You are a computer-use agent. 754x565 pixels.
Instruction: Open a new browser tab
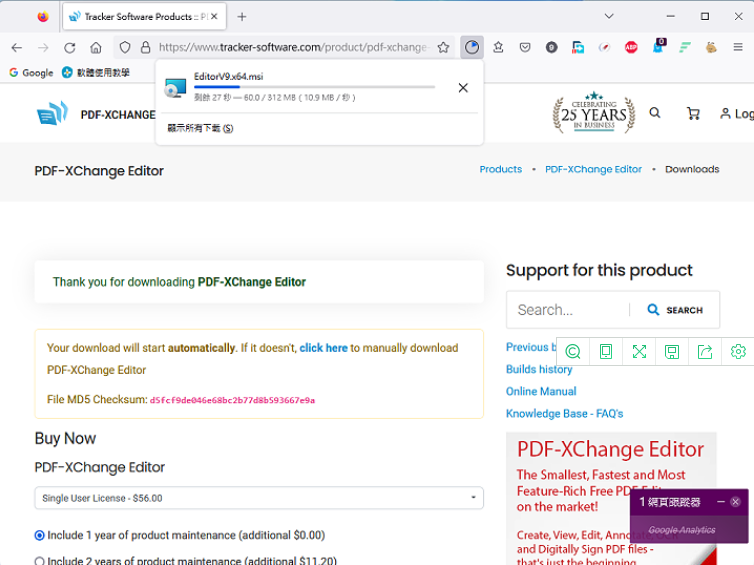click(x=242, y=17)
